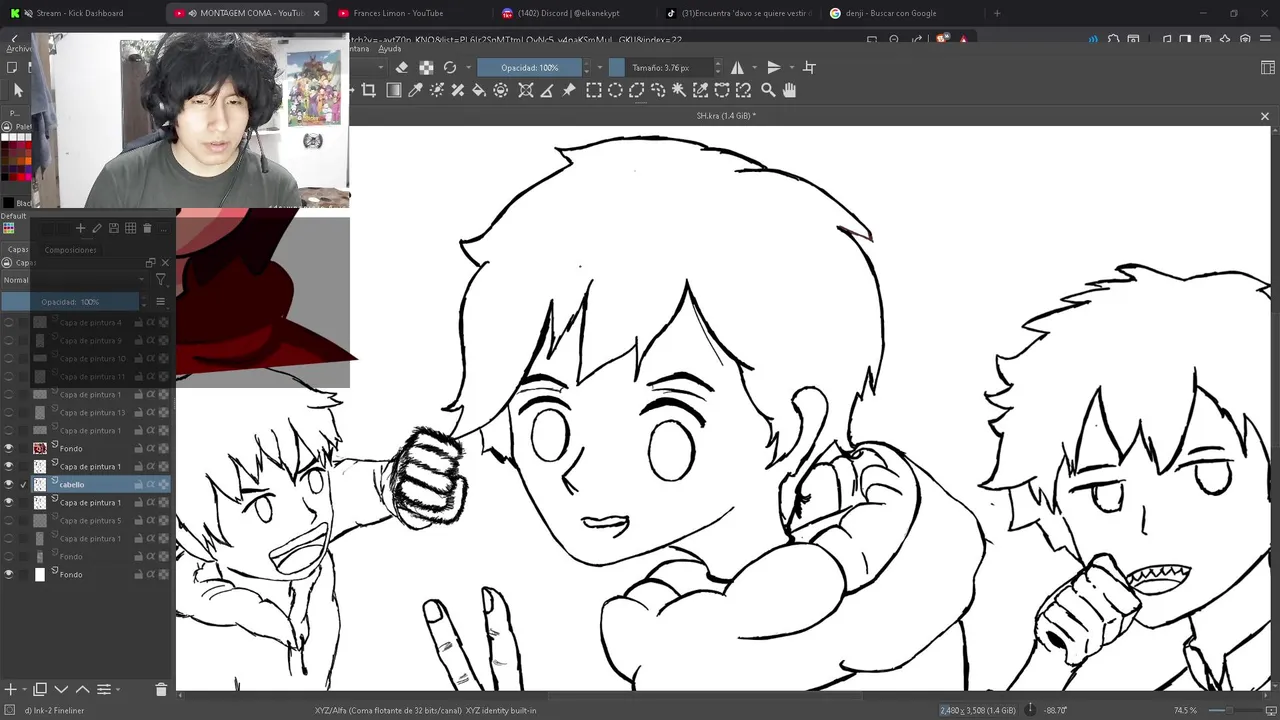Expand the dropdown after the Opacidad slider

[600, 67]
